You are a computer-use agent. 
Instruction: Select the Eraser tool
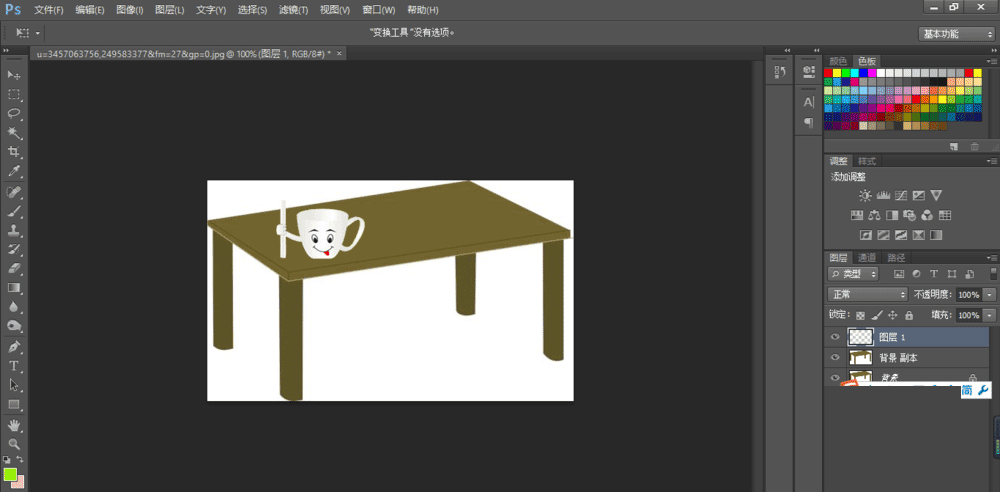[14, 269]
